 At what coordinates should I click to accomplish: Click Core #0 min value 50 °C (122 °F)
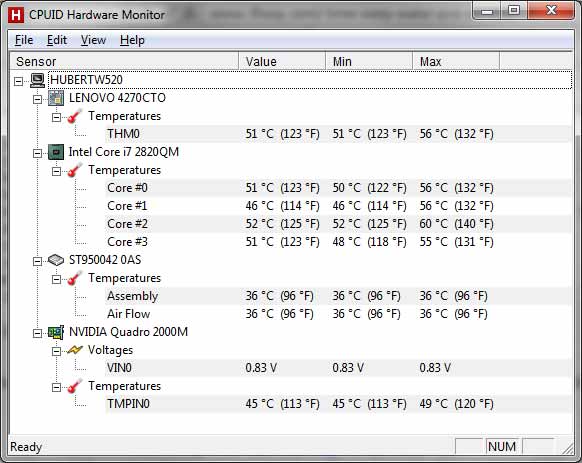click(369, 188)
